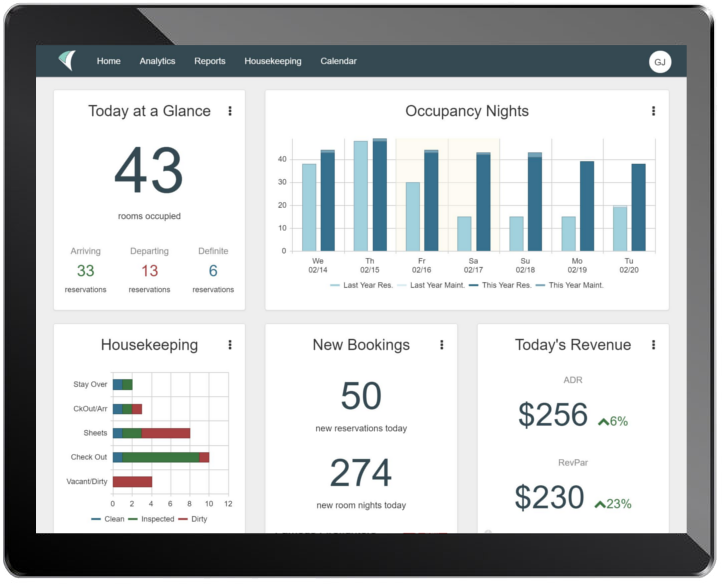Open Today at a Glance options menu
The width and height of the screenshot is (722, 584).
(230, 111)
